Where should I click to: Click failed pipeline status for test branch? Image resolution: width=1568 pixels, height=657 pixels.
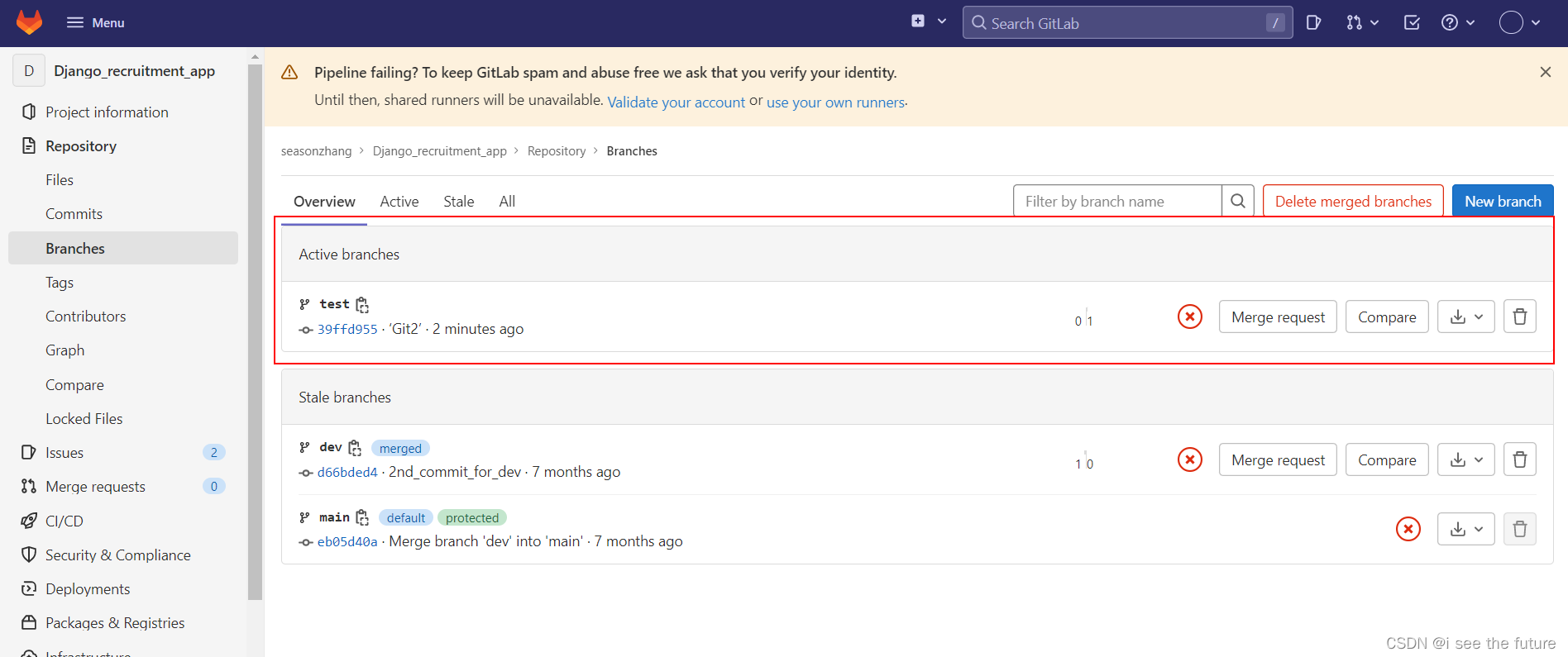1190,317
